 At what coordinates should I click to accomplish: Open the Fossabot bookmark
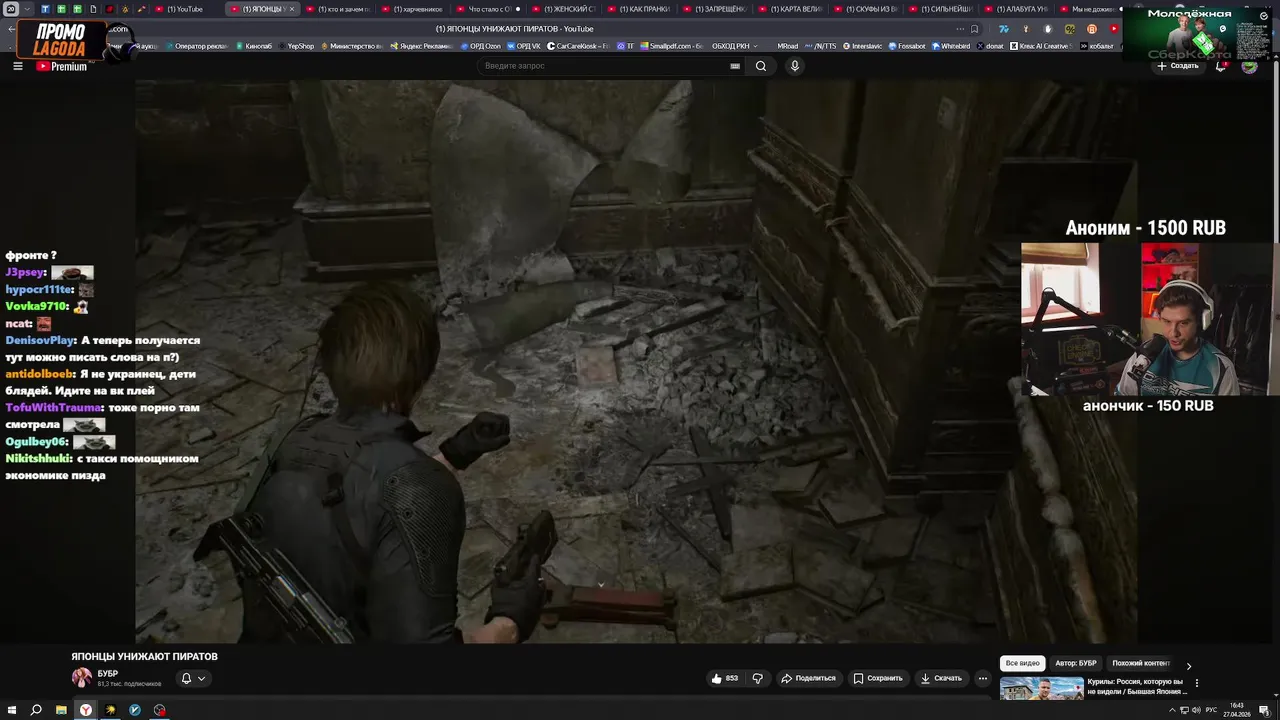907,46
